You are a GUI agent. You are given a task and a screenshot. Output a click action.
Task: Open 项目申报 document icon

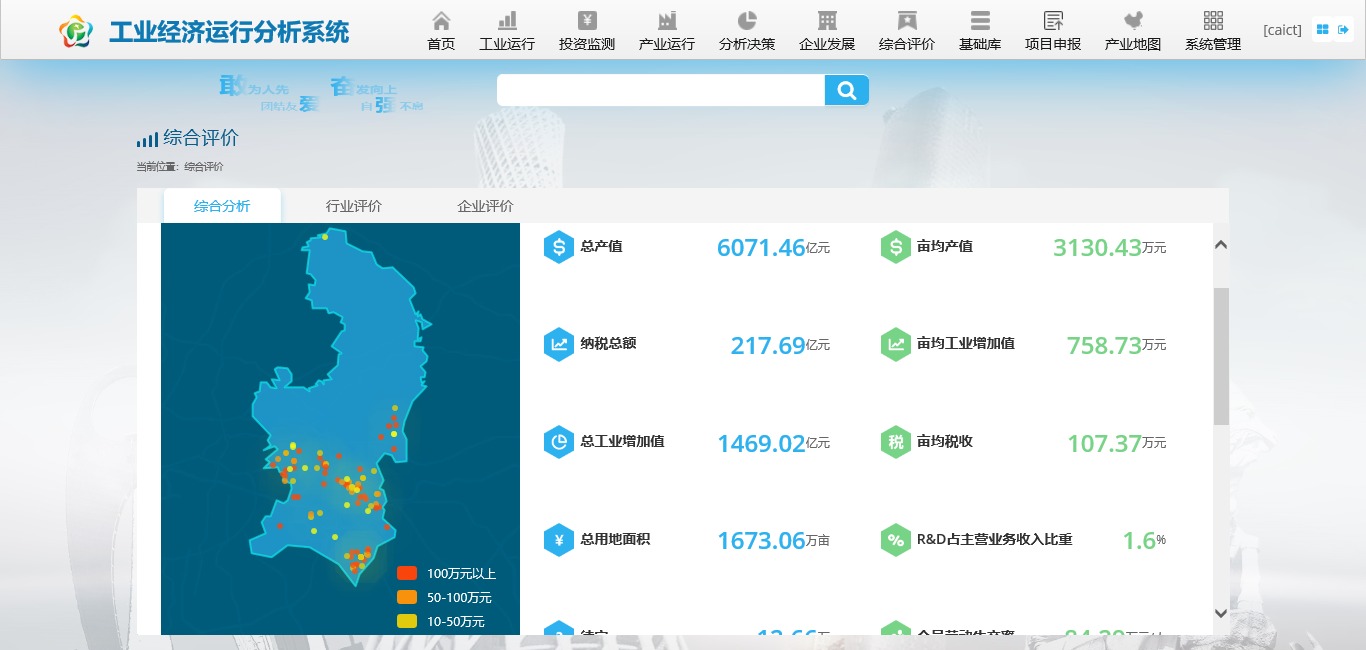tap(1053, 20)
